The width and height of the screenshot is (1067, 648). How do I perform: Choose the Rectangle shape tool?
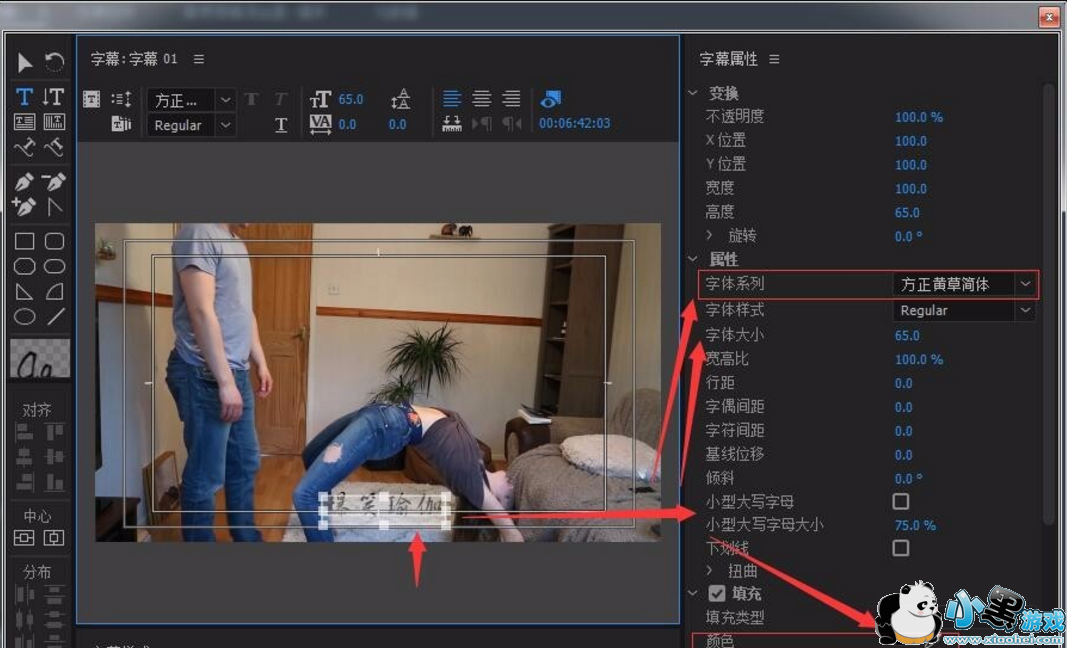coord(24,241)
